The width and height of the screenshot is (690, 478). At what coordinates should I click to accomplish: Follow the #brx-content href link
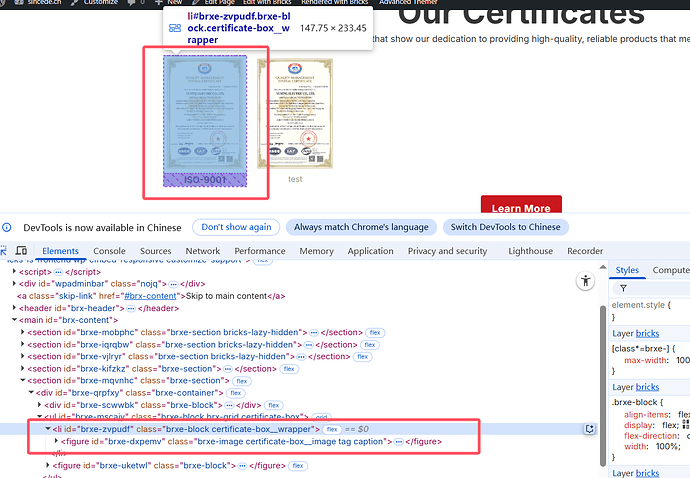click(x=150, y=296)
